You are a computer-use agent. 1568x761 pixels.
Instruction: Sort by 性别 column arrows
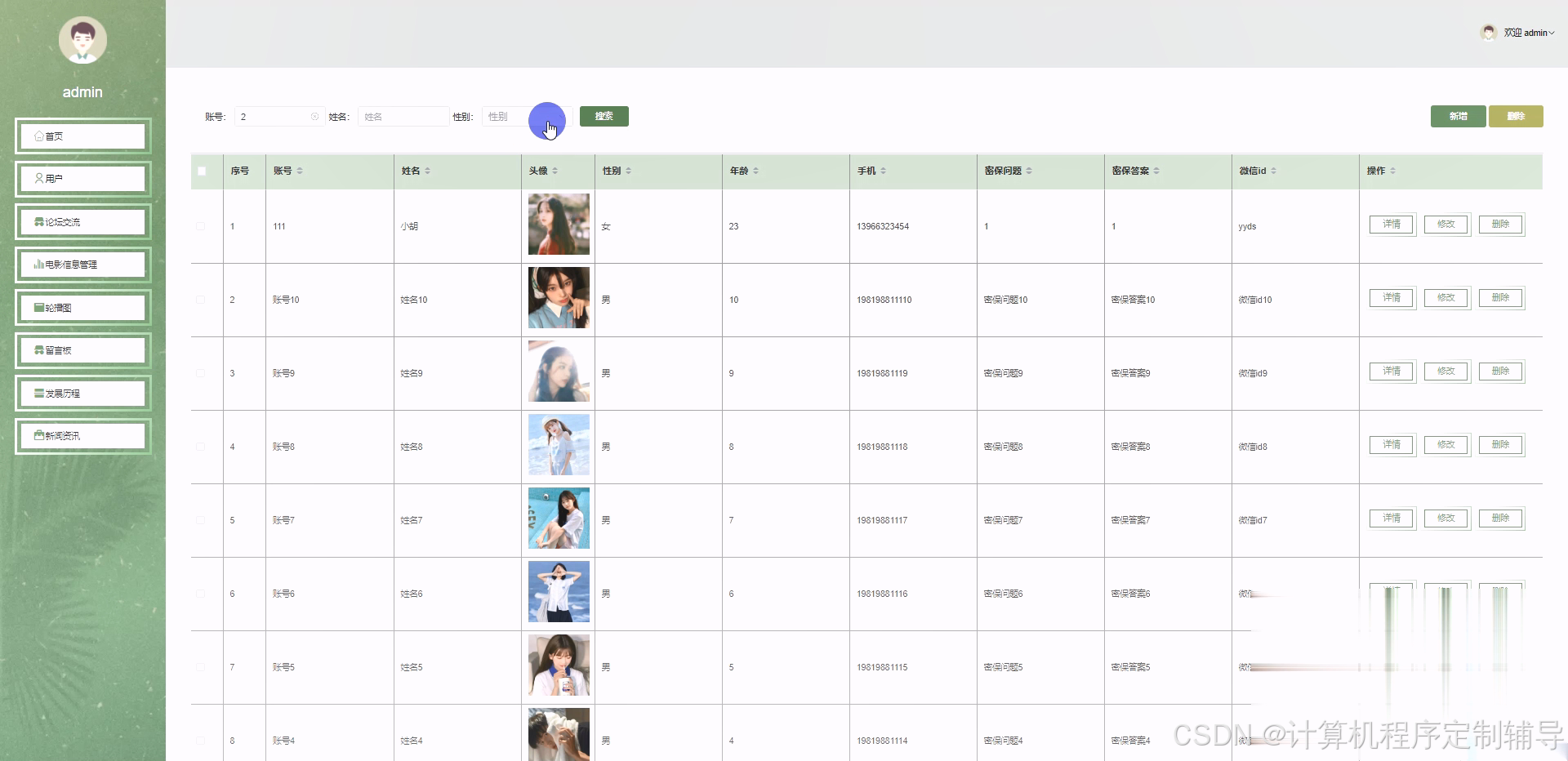[628, 171]
